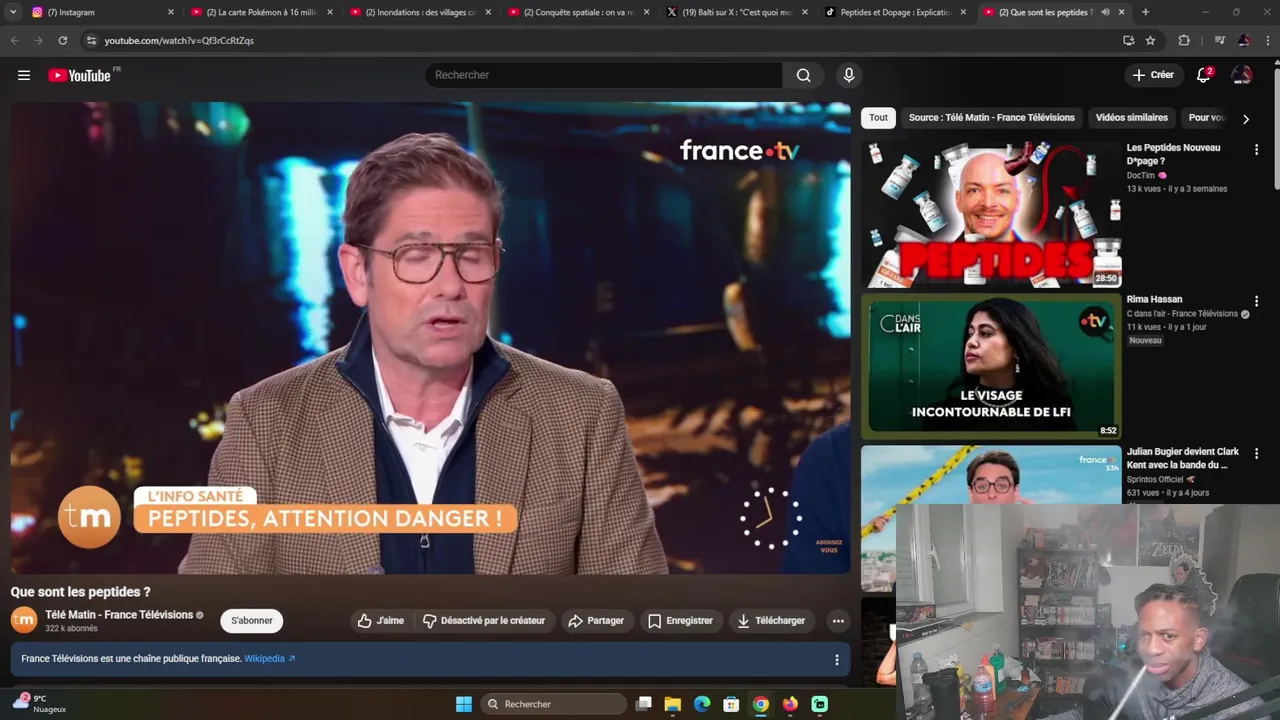Click the video player to pause

[x=430, y=338]
